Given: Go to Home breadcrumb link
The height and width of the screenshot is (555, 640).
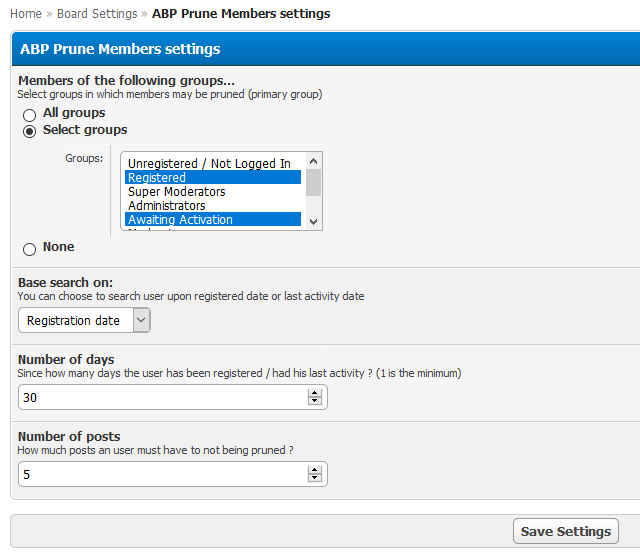Looking at the screenshot, I should pos(25,14).
